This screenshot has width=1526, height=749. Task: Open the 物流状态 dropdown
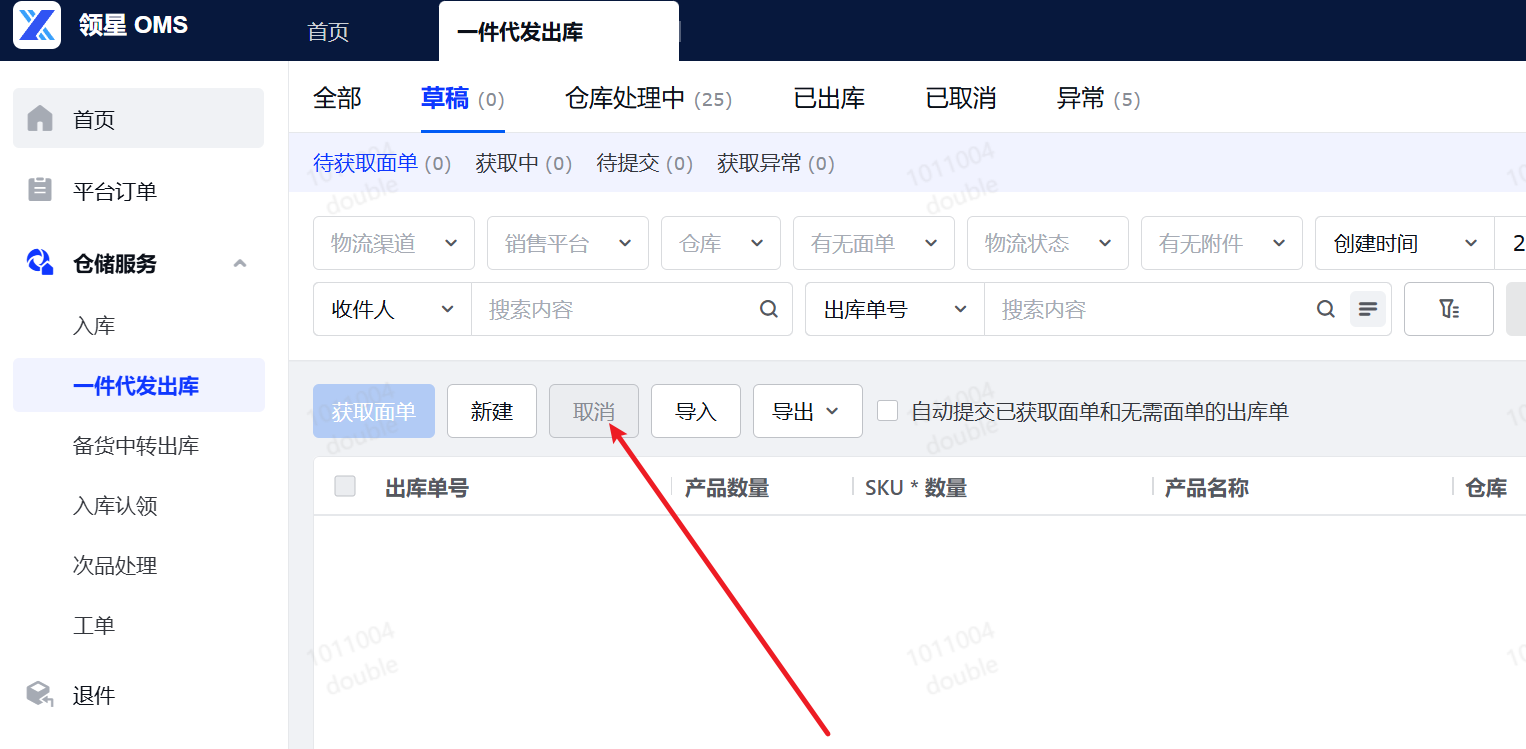tap(1048, 243)
